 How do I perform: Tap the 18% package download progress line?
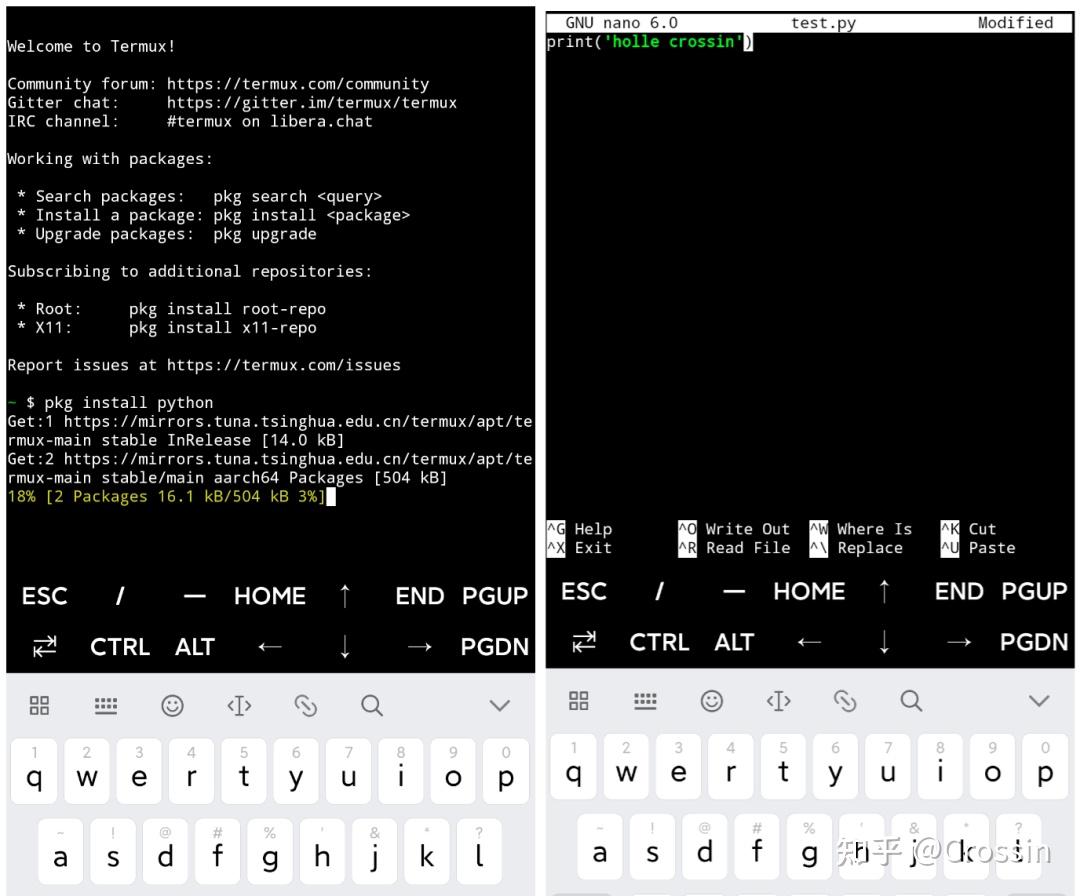pyautogui.click(x=170, y=496)
